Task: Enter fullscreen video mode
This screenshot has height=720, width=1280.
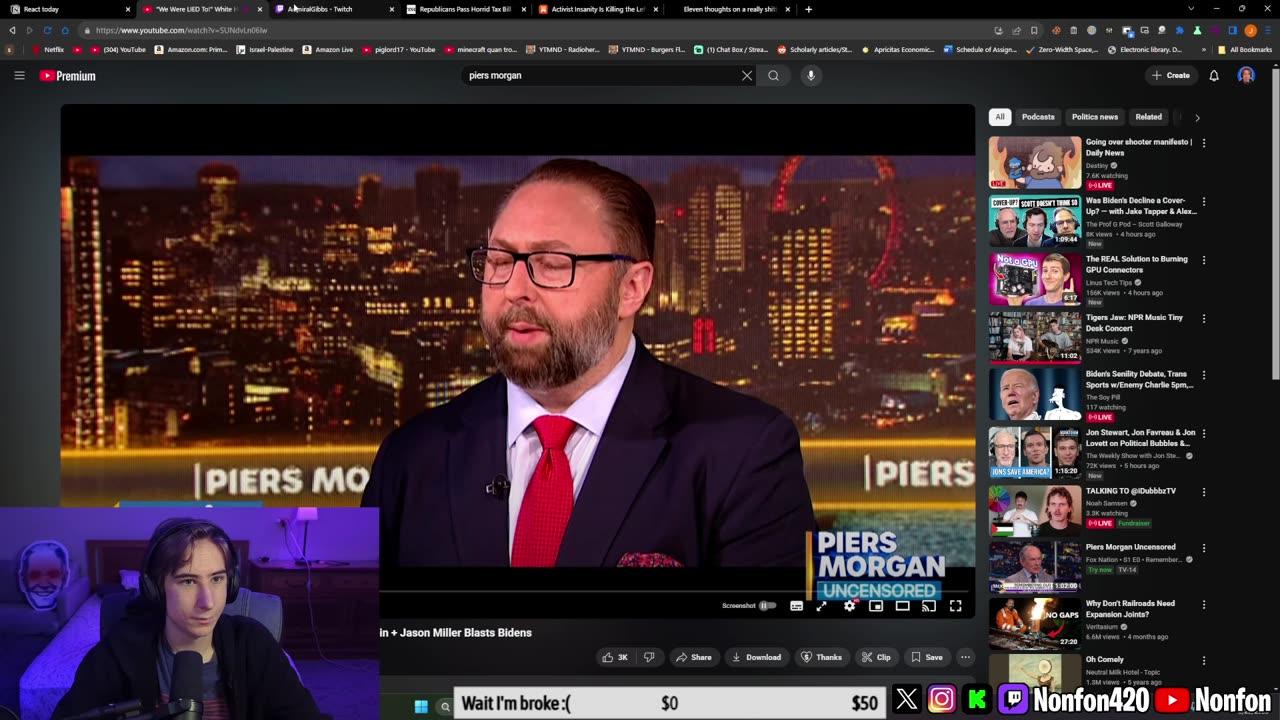Action: coord(955,605)
